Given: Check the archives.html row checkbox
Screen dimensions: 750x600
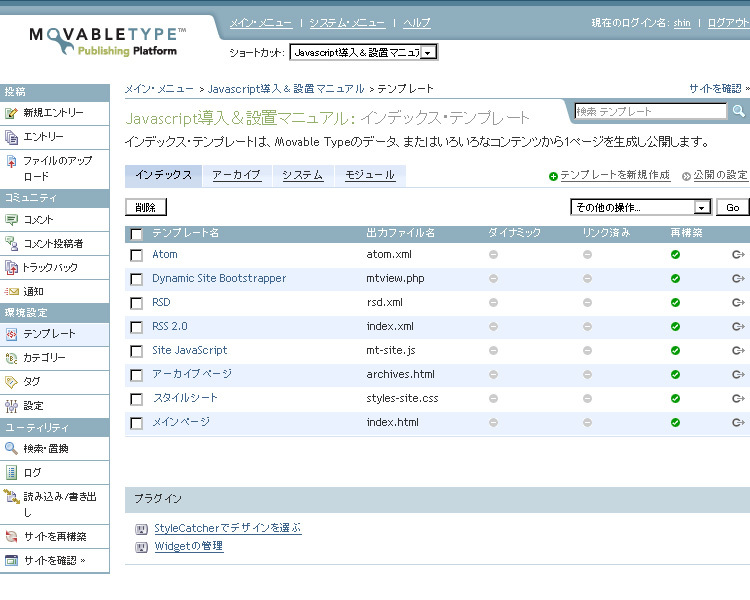Looking at the screenshot, I should pos(136,375).
